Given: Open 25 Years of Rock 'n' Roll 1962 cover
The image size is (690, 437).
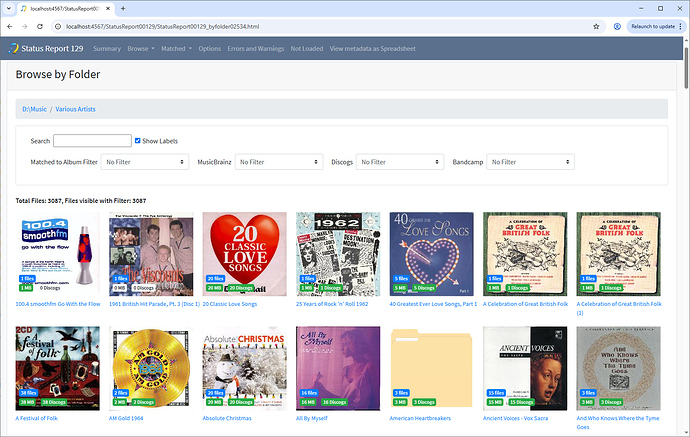Looking at the screenshot, I should [x=338, y=254].
